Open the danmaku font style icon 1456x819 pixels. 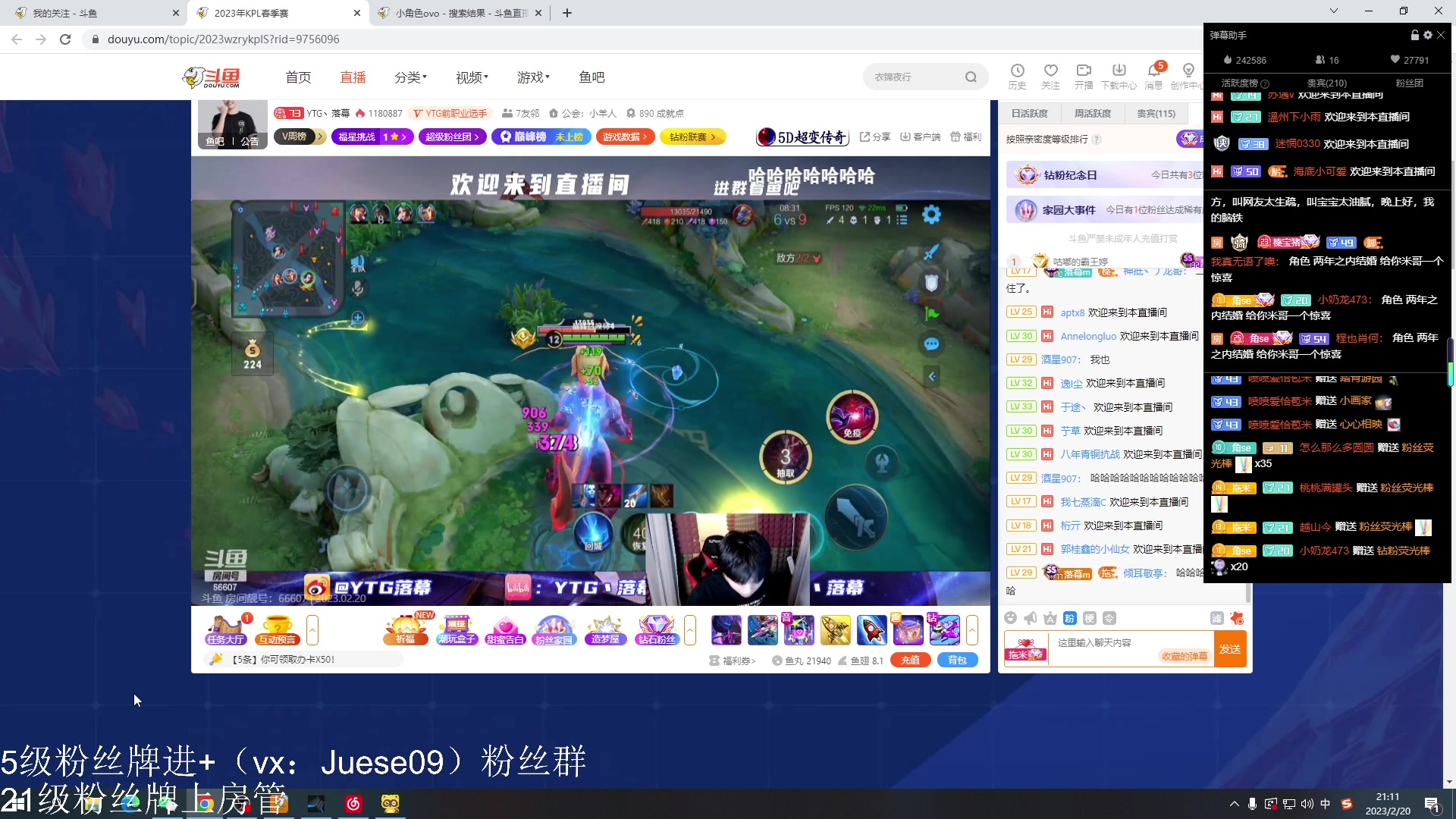point(1050,618)
